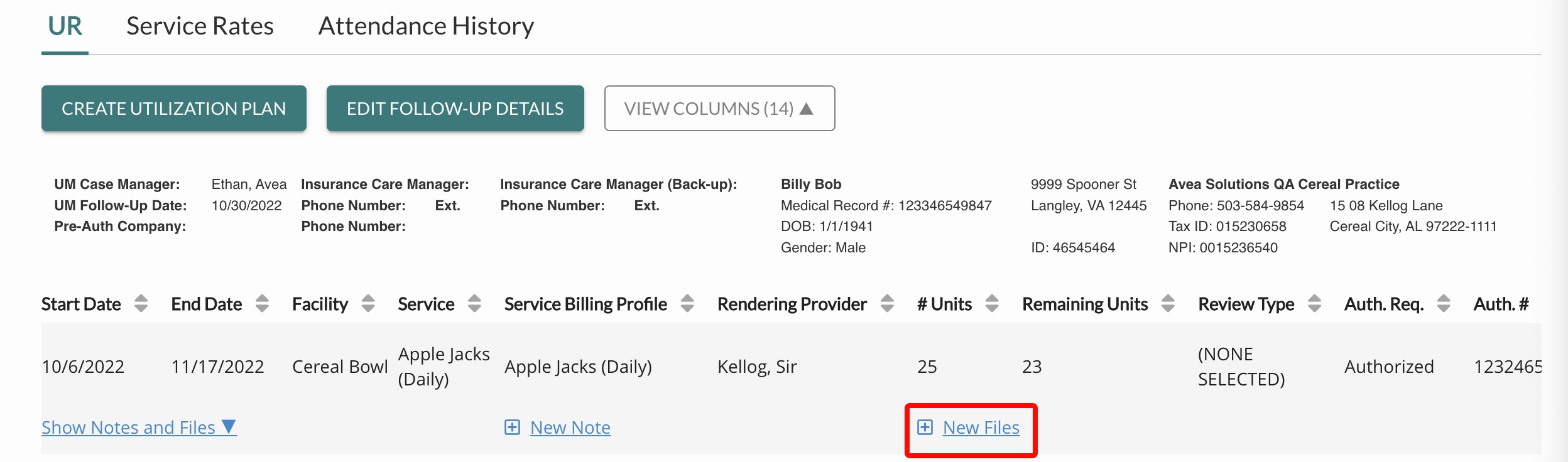Image resolution: width=1568 pixels, height=462 pixels.
Task: Select the Kellog, Sir provider cell
Action: tap(757, 367)
